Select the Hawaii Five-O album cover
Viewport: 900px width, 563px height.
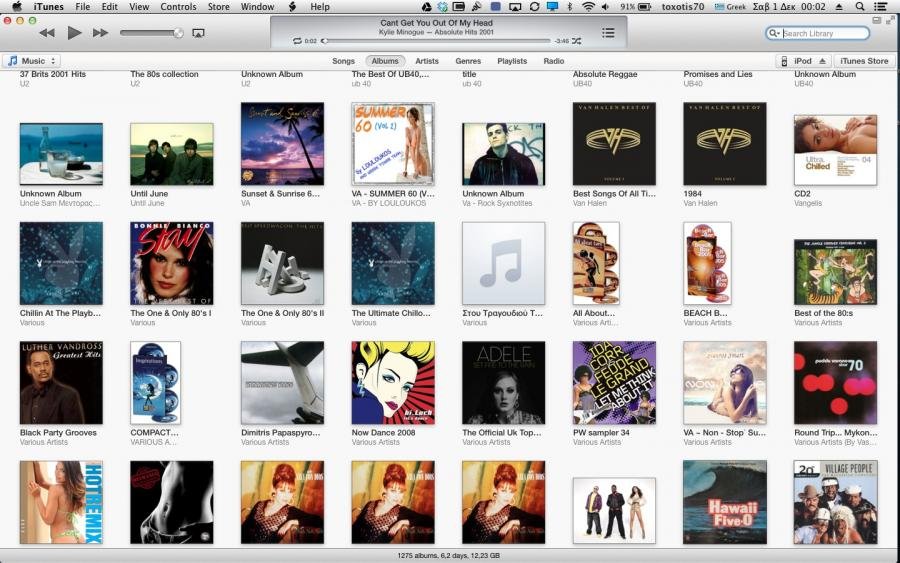[725, 502]
